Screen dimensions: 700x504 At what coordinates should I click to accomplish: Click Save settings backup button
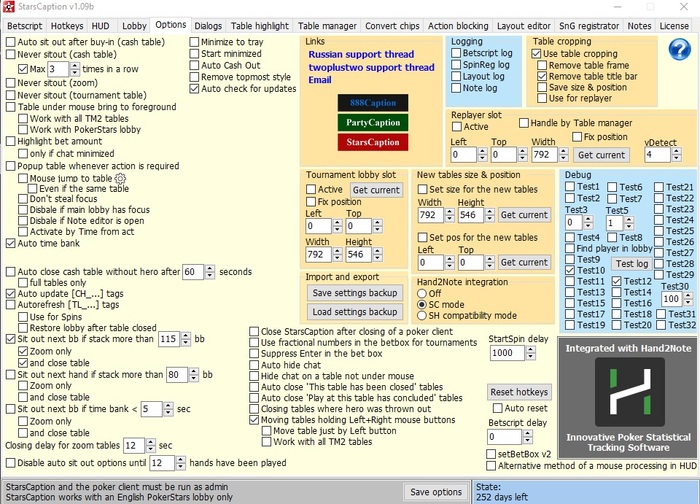tap(355, 293)
